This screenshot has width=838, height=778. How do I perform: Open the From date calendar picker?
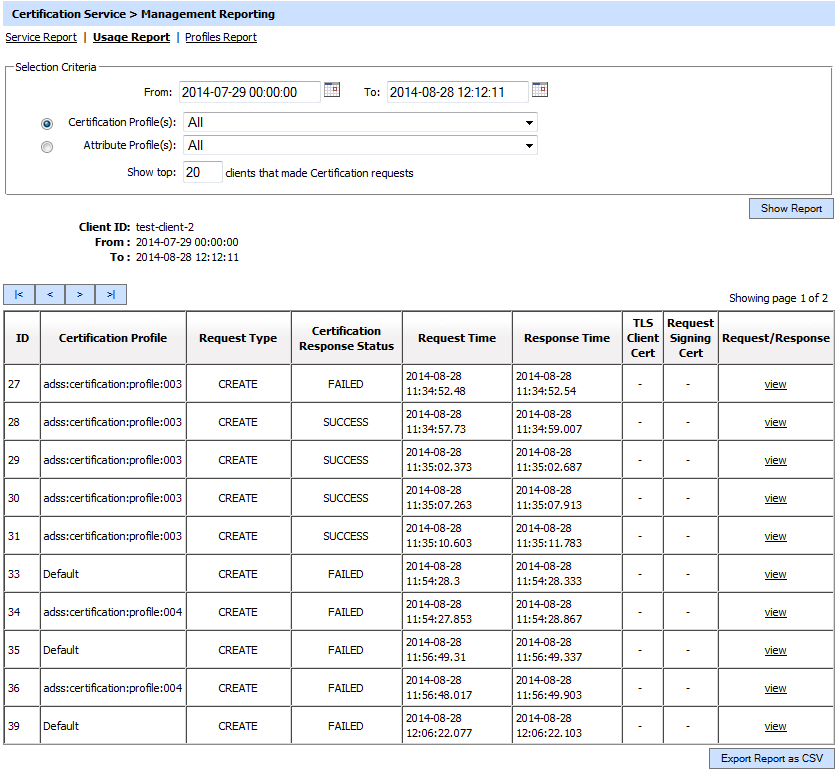(332, 90)
